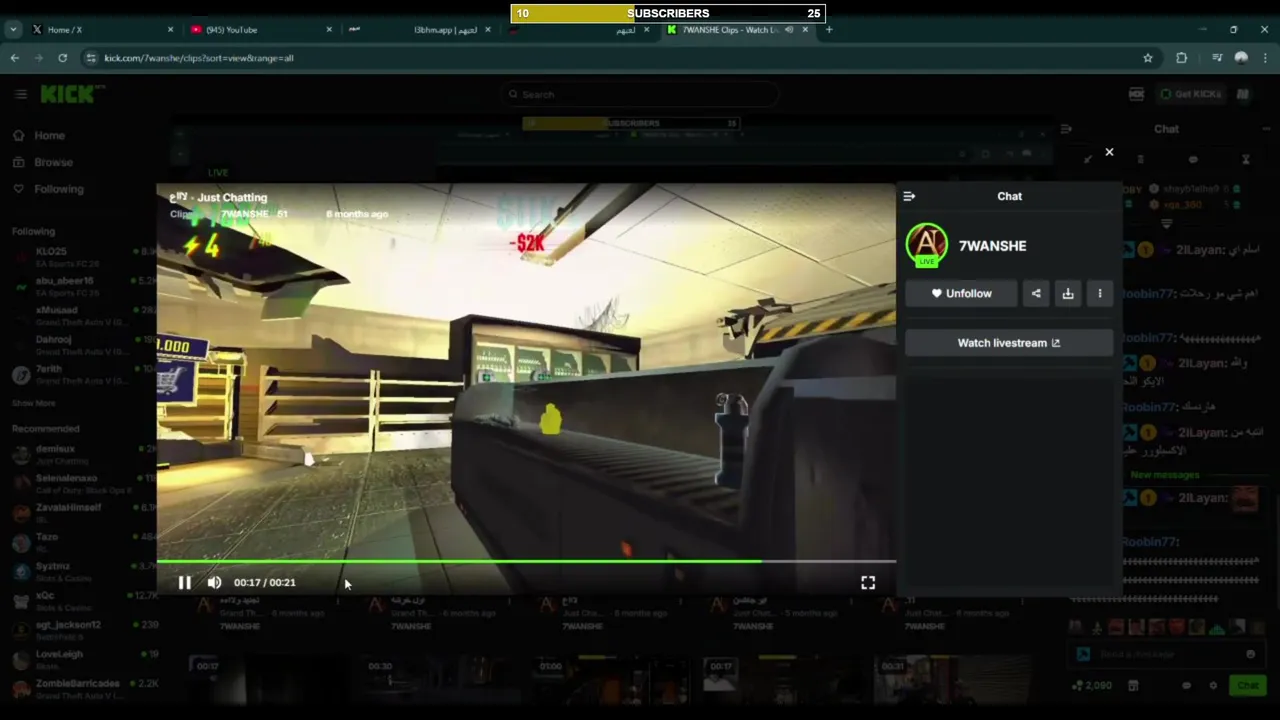
Task: Reload the current page
Action: point(62,58)
